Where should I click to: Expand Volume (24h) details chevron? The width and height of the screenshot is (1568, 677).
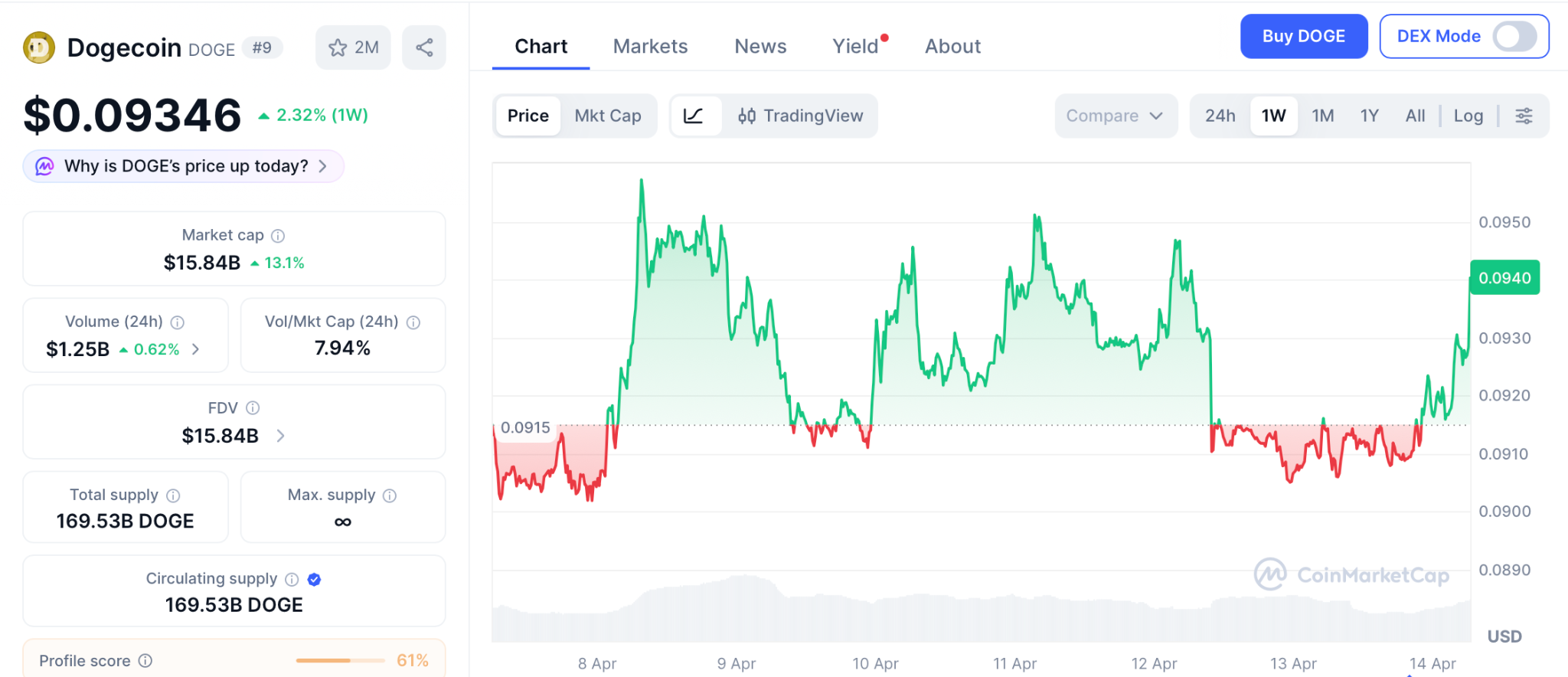pos(196,349)
